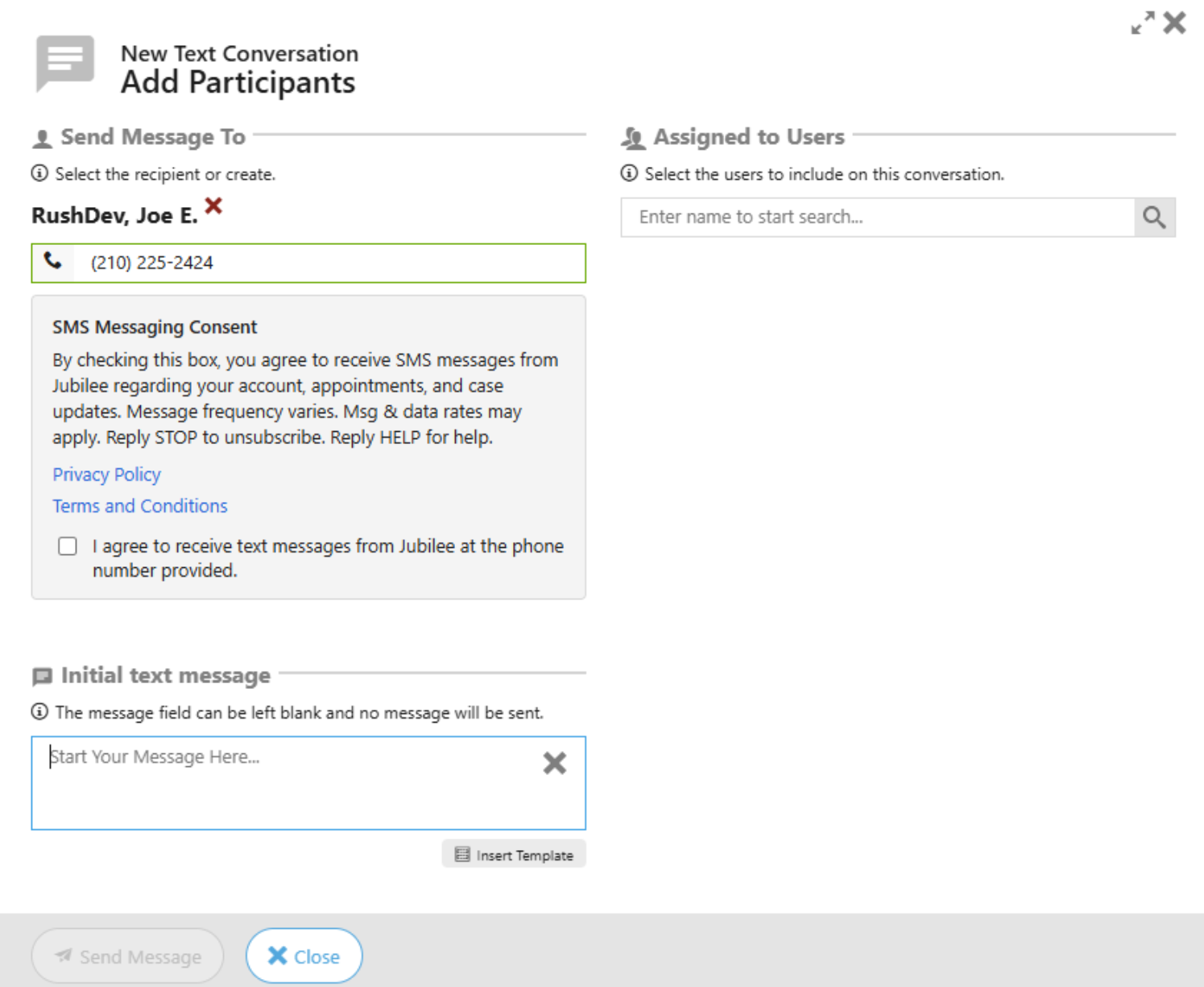This screenshot has width=1204, height=987.
Task: Remove recipient RushDev, Joe E. with red X
Action: [213, 206]
